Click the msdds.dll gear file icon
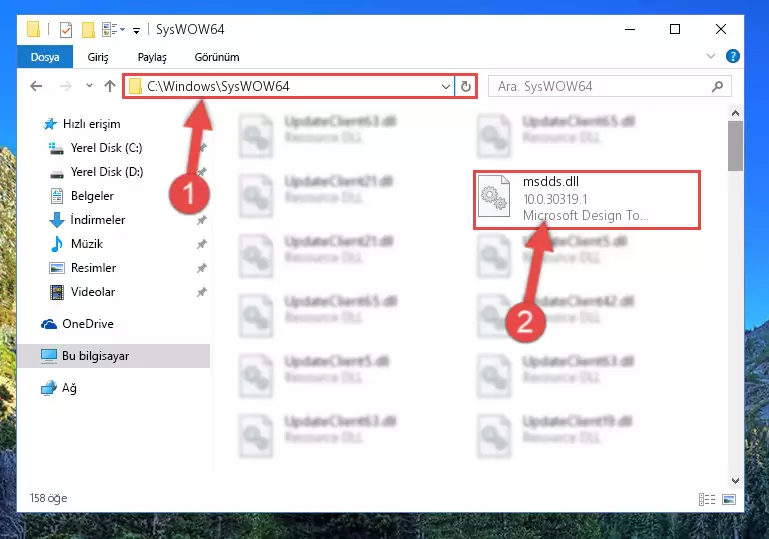The height and width of the screenshot is (539, 769). click(494, 196)
